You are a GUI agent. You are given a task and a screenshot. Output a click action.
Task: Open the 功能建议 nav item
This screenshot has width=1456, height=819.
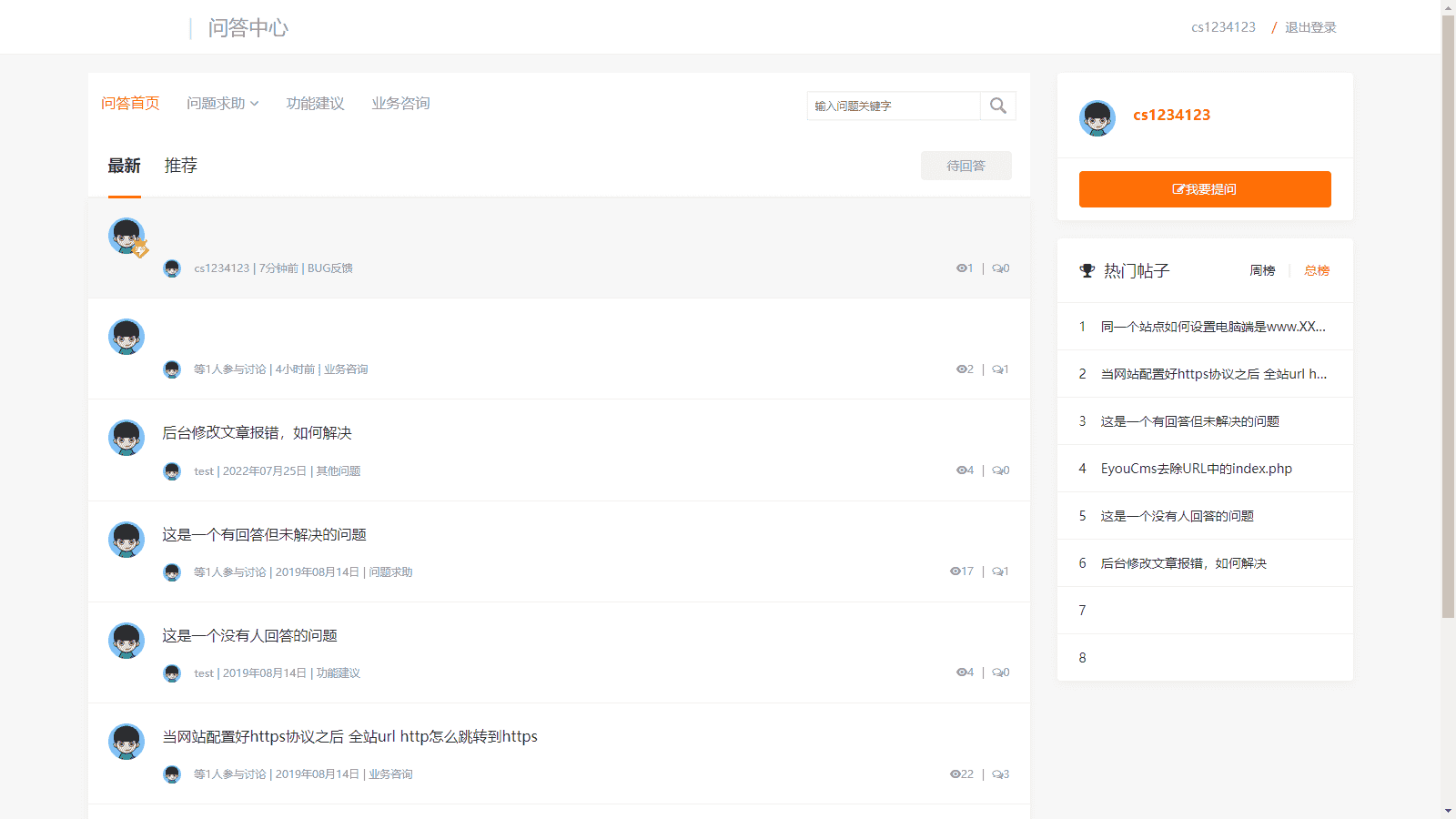(x=315, y=104)
